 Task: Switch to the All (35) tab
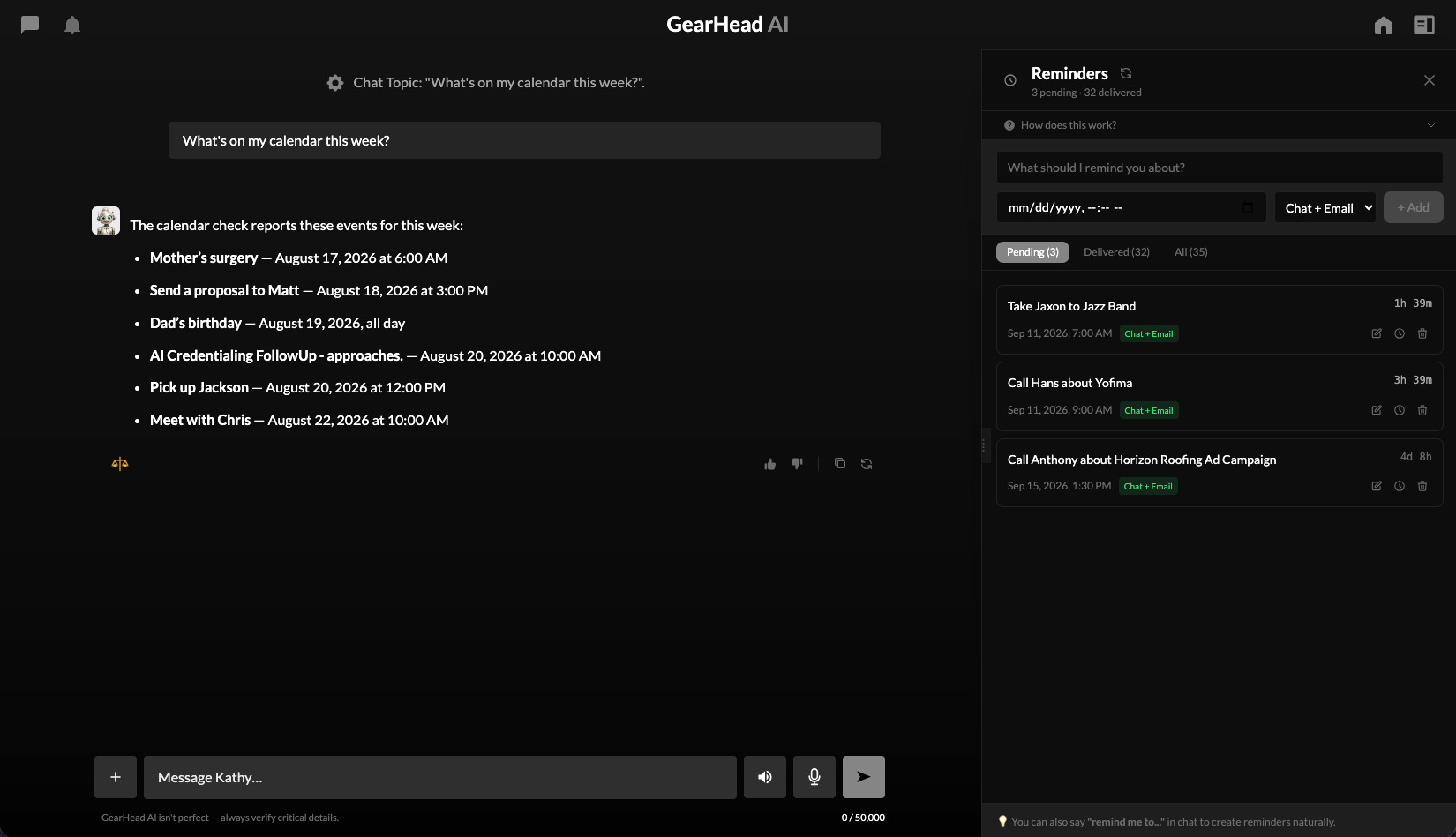pos(1191,252)
